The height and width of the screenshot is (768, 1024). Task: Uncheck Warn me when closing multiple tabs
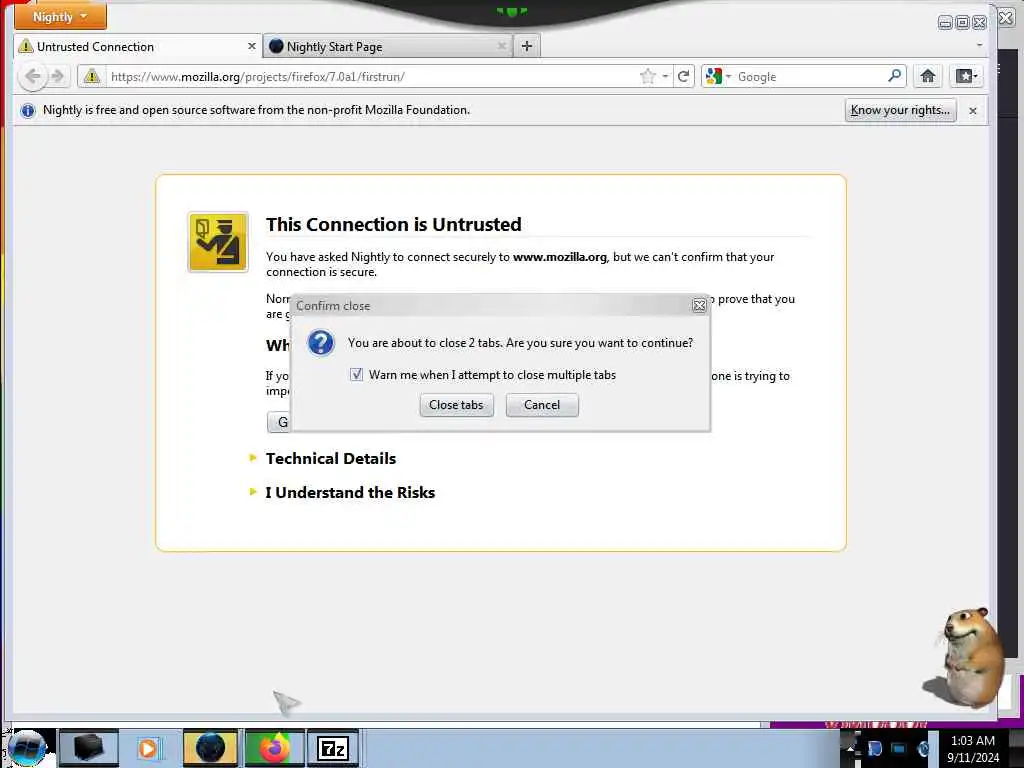pyautogui.click(x=356, y=375)
